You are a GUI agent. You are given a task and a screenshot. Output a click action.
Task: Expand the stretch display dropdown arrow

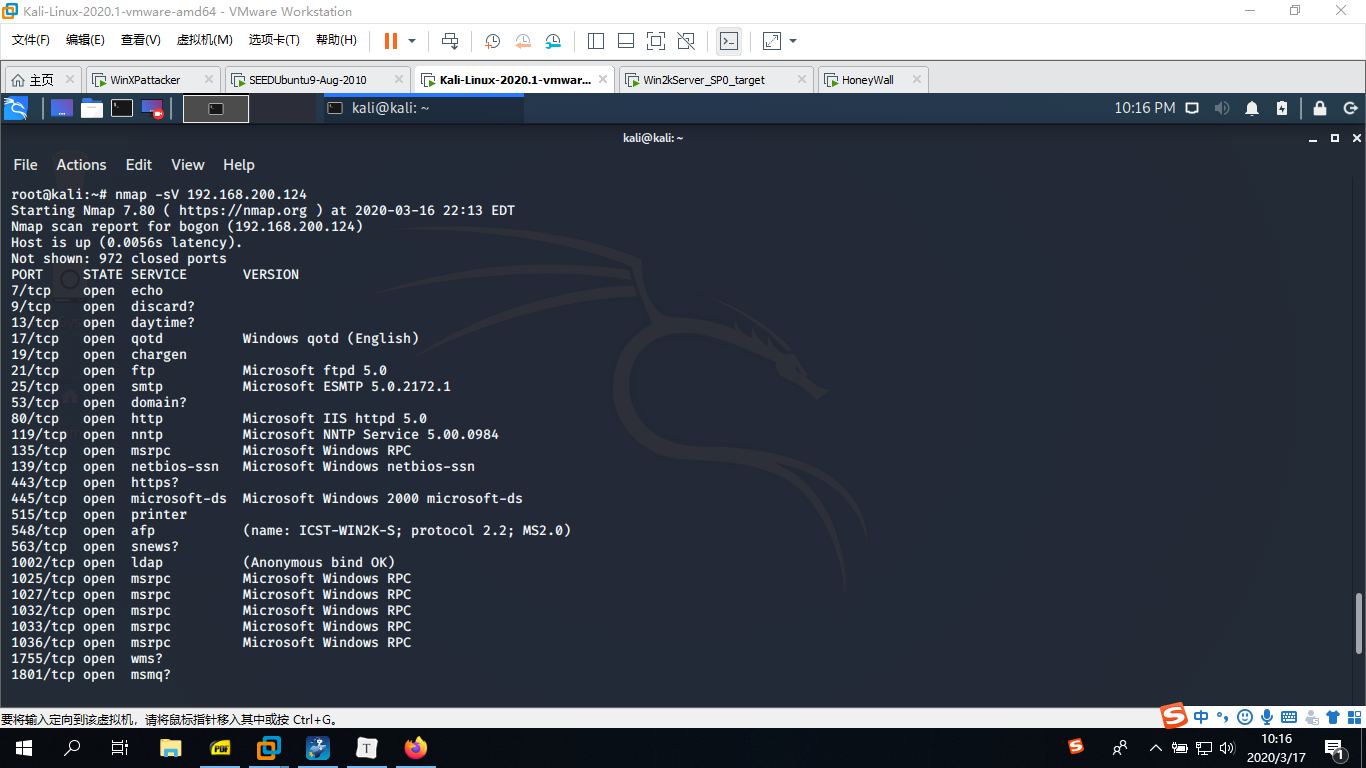[793, 41]
